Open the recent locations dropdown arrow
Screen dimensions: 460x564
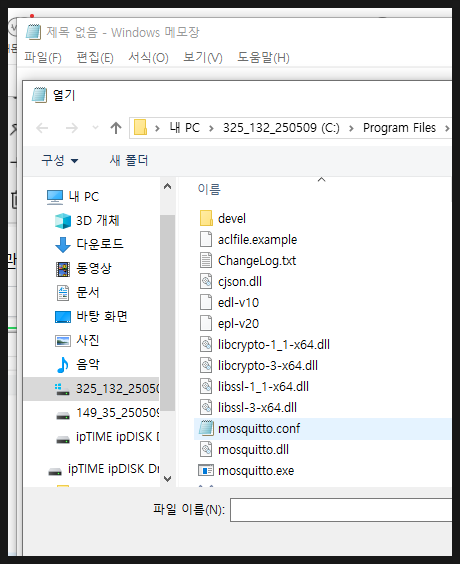click(95, 127)
